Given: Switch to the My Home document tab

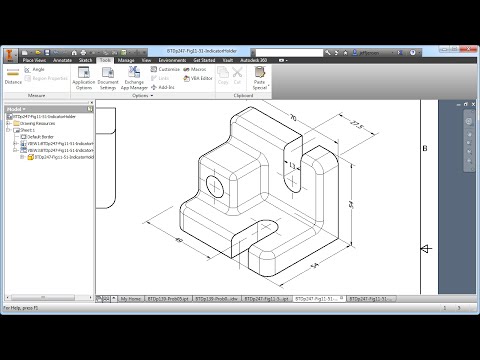Looking at the screenshot, I should (x=131, y=299).
